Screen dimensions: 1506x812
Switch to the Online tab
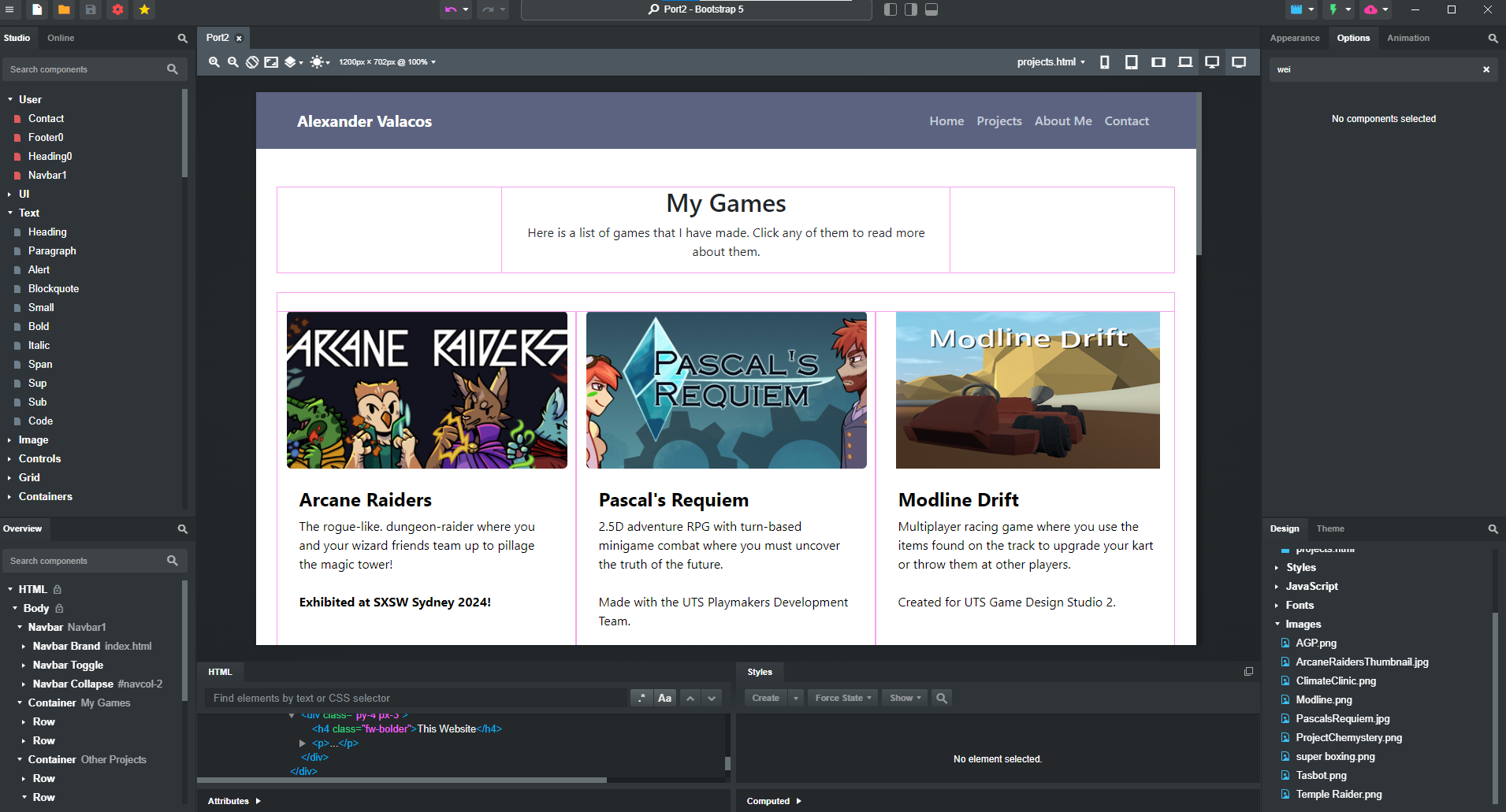[61, 38]
